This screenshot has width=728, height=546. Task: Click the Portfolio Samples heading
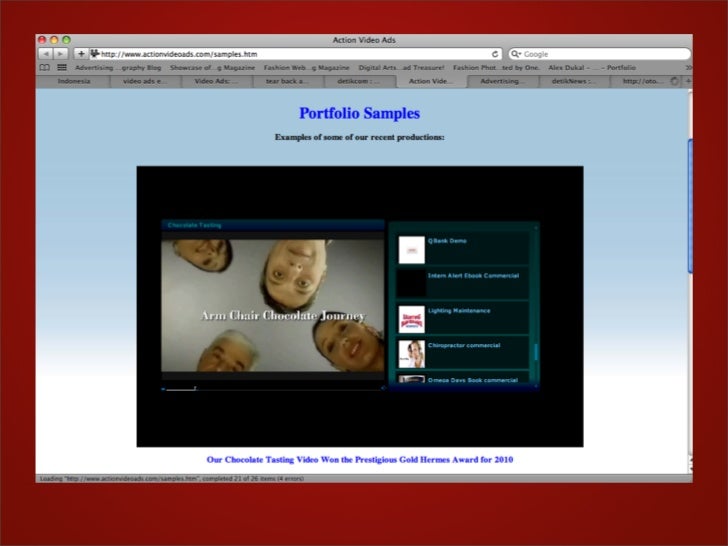[x=359, y=113]
